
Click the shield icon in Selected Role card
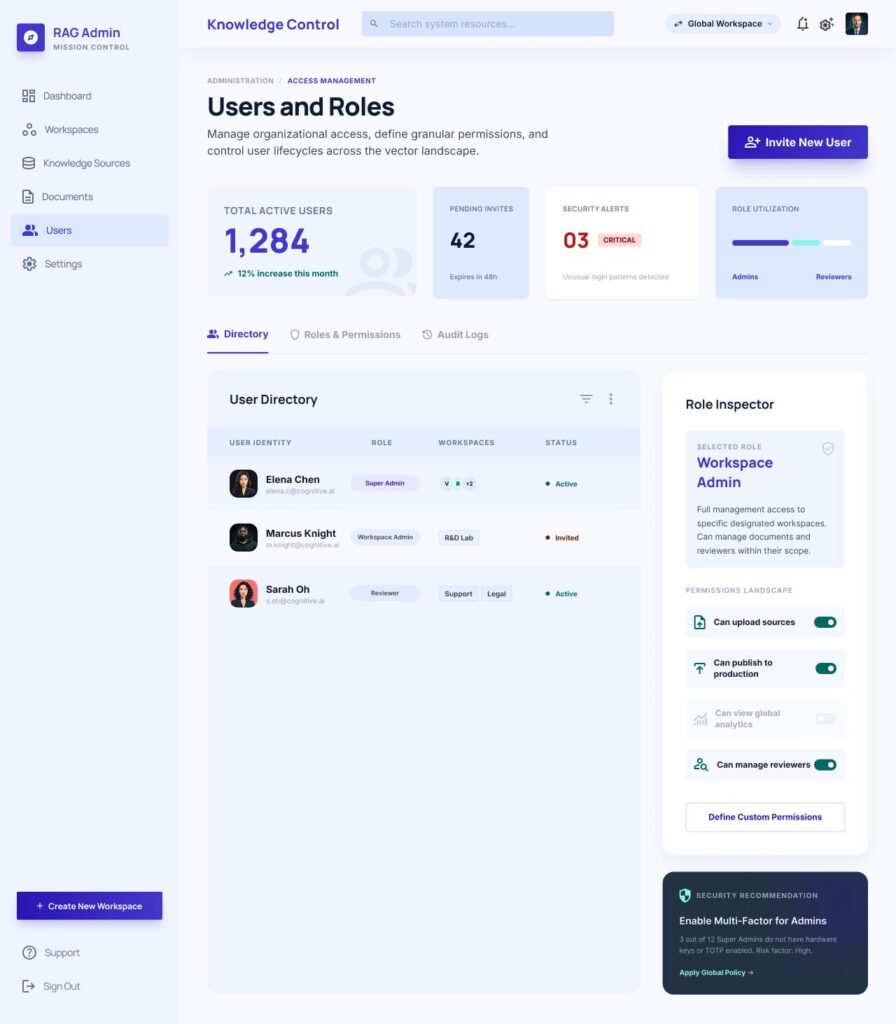tap(827, 449)
